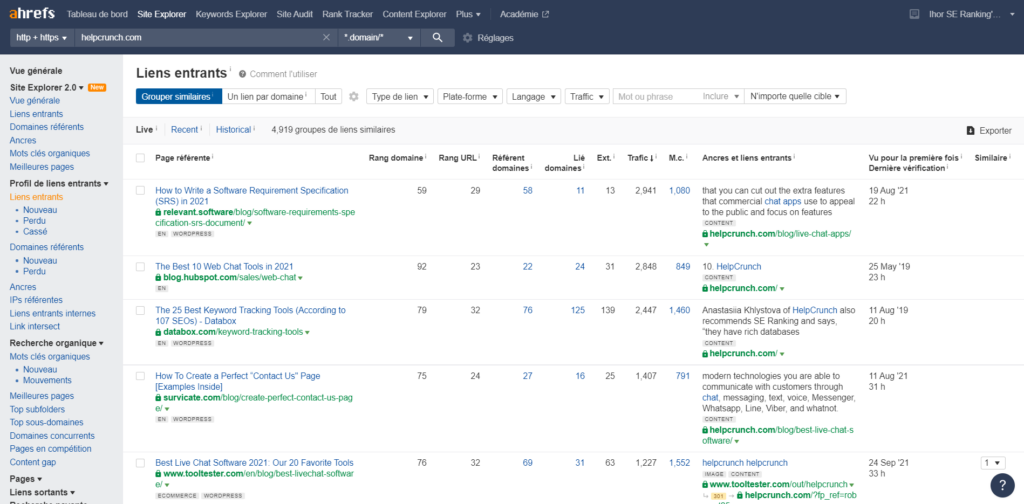Open the Type de lien filter

point(400,97)
